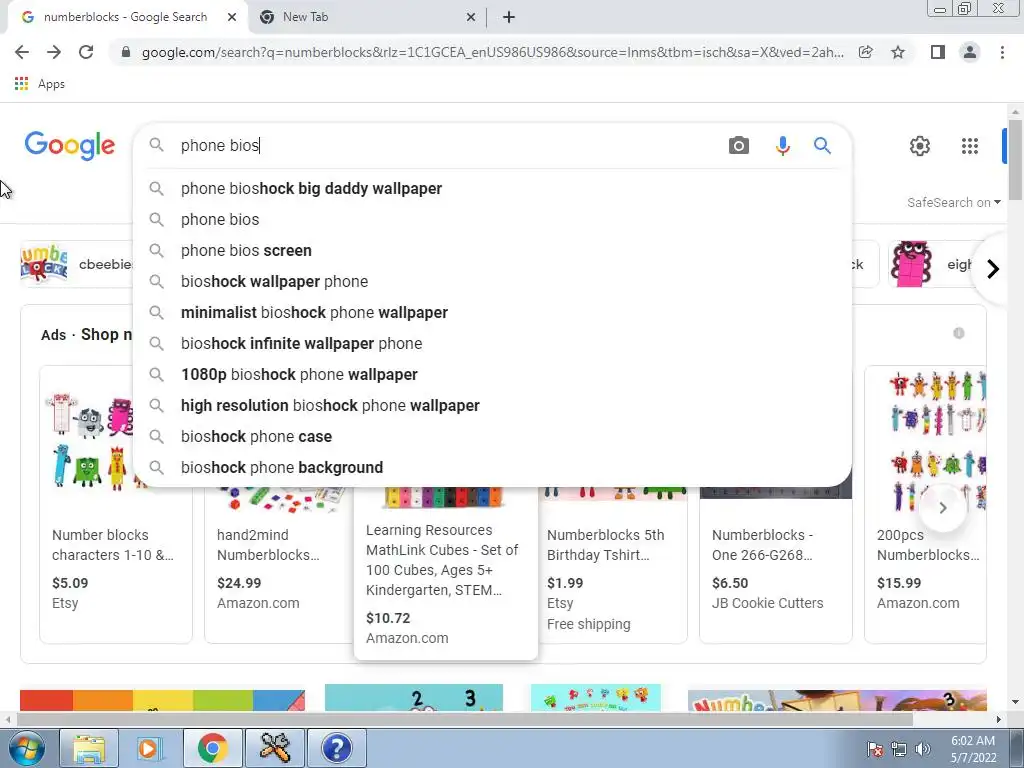
Task: Open the tools app in taskbar
Action: pos(274,748)
